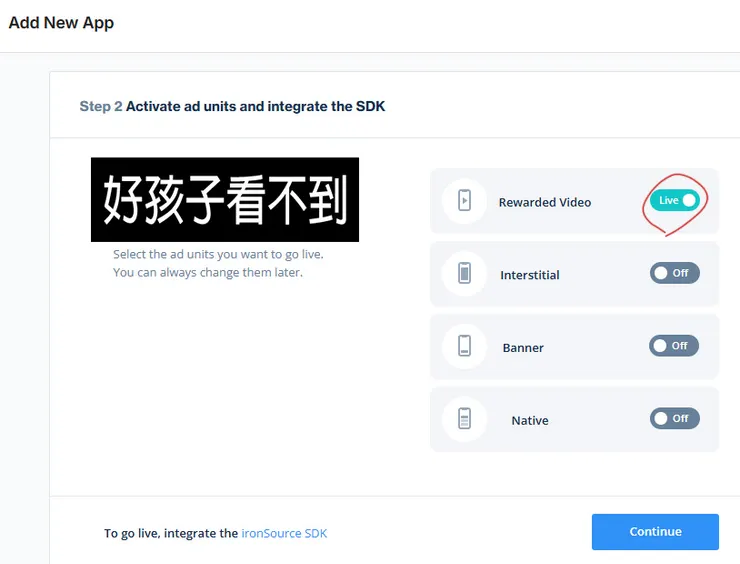Click 'You can always change them later.' text
This screenshot has width=740, height=564.
(x=208, y=272)
